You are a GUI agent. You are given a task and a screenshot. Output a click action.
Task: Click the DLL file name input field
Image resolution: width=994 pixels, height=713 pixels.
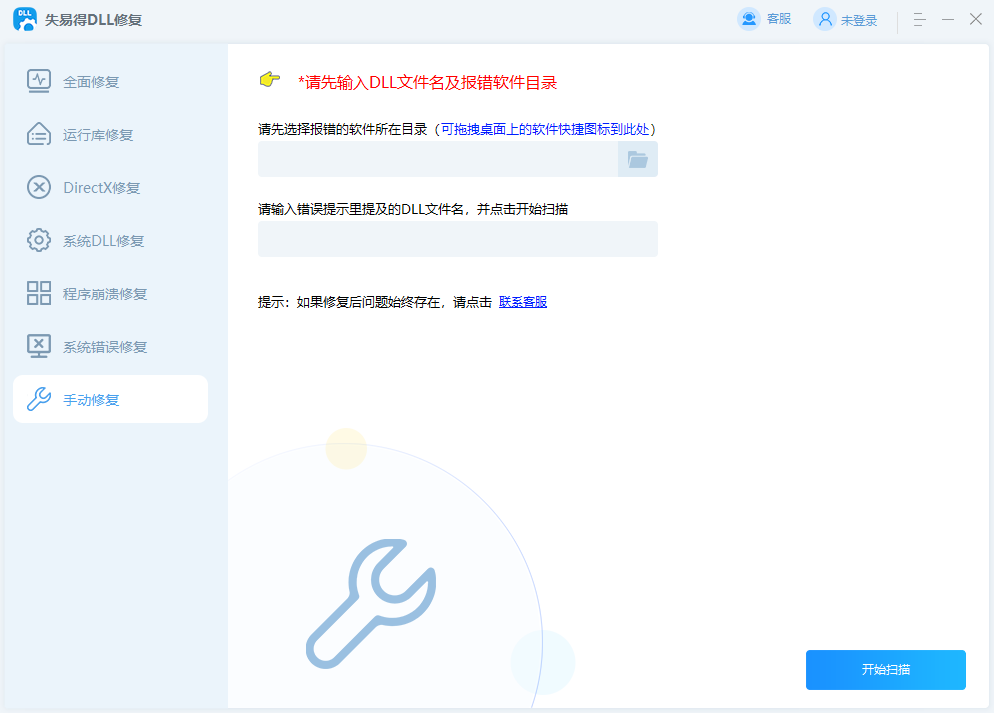tap(457, 239)
